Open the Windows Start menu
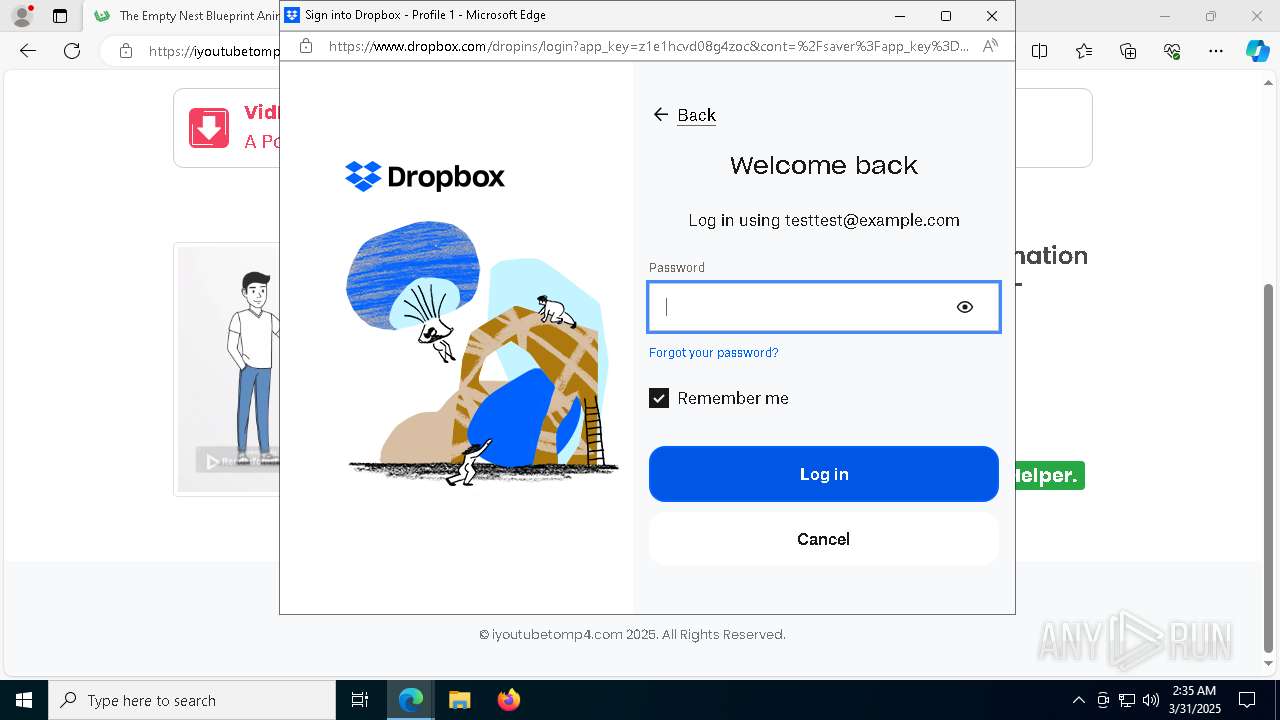 tap(24, 700)
